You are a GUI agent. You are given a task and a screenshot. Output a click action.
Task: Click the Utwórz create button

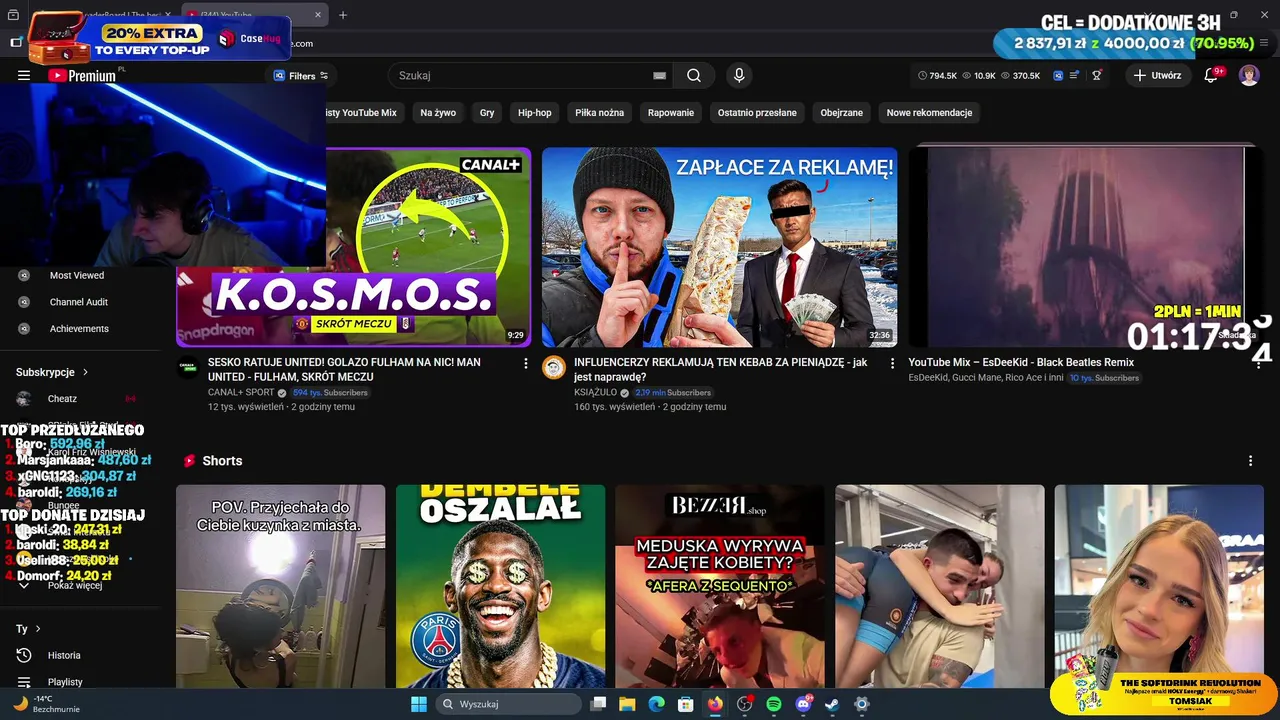(1158, 75)
